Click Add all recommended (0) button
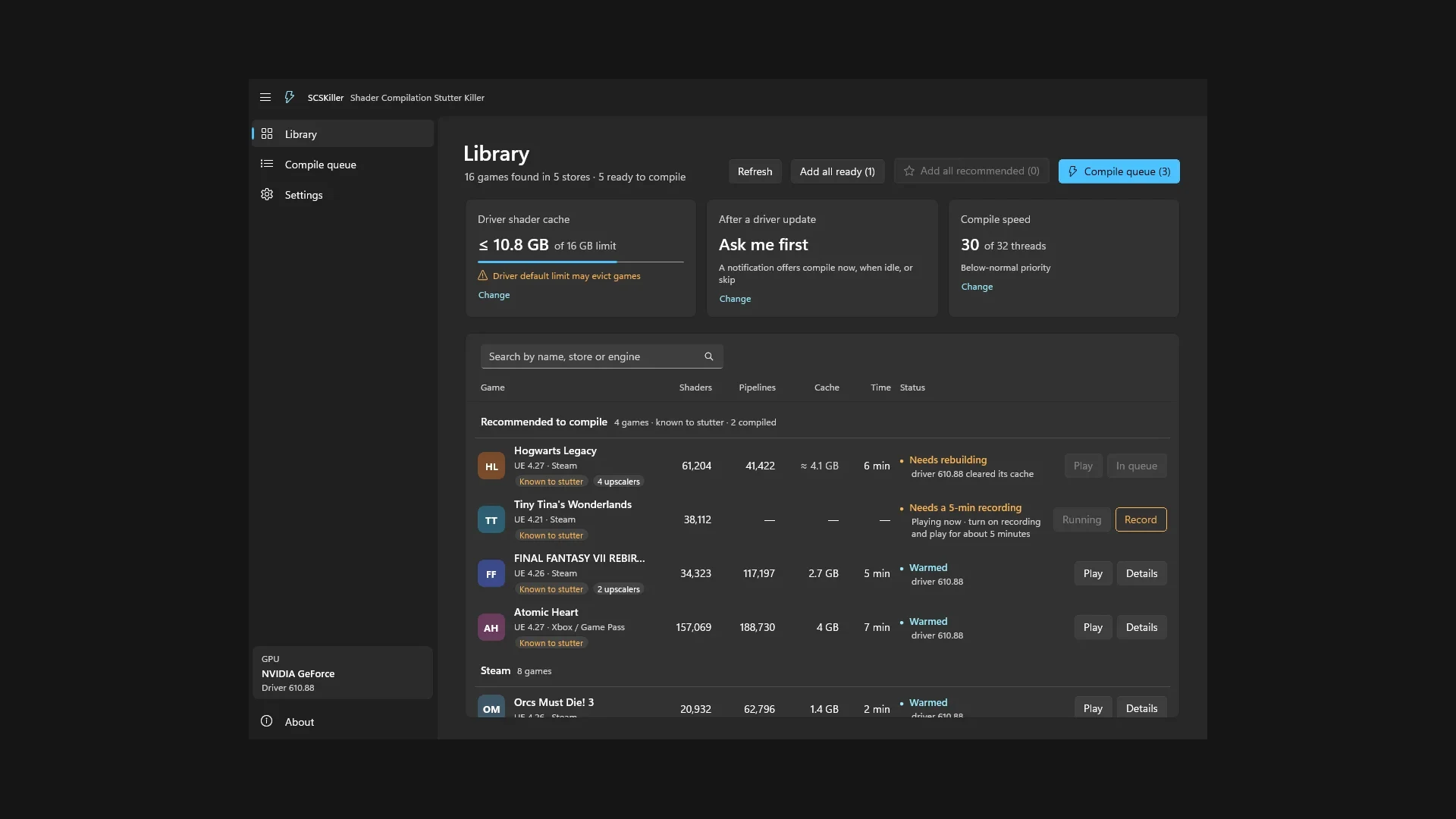This screenshot has width=1456, height=819. [x=971, y=171]
